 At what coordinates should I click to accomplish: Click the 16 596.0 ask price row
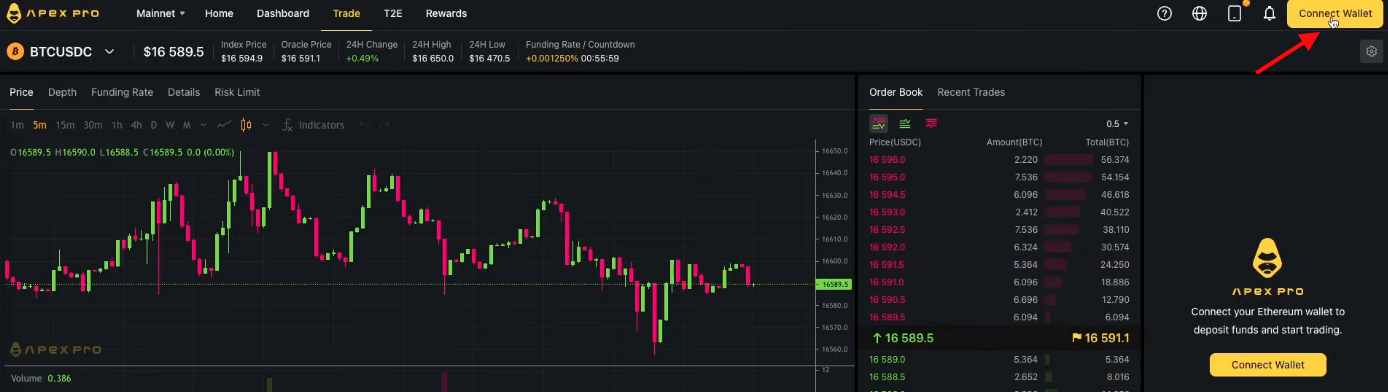pos(999,159)
